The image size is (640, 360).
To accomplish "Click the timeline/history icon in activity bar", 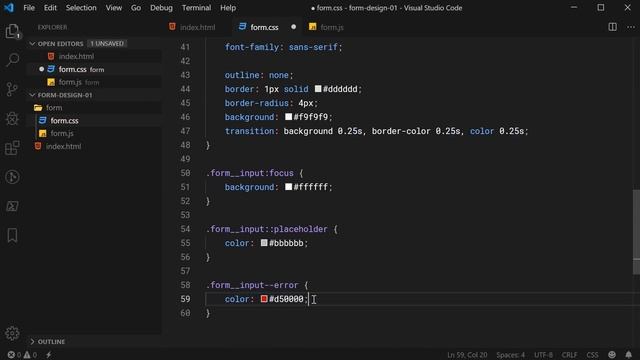I will pos(12,177).
